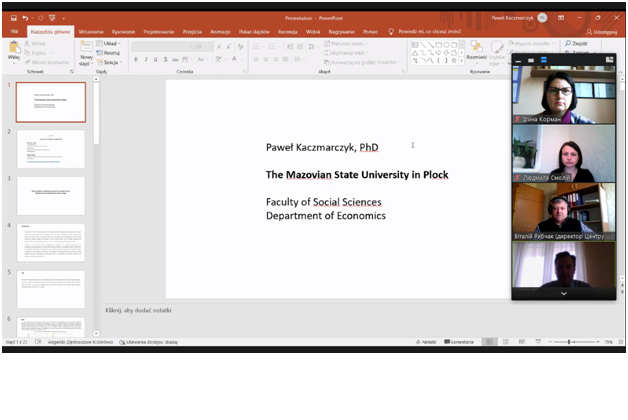Save the presentation from quick access toolbar
This screenshot has height=420, width=628.
click(14, 18)
